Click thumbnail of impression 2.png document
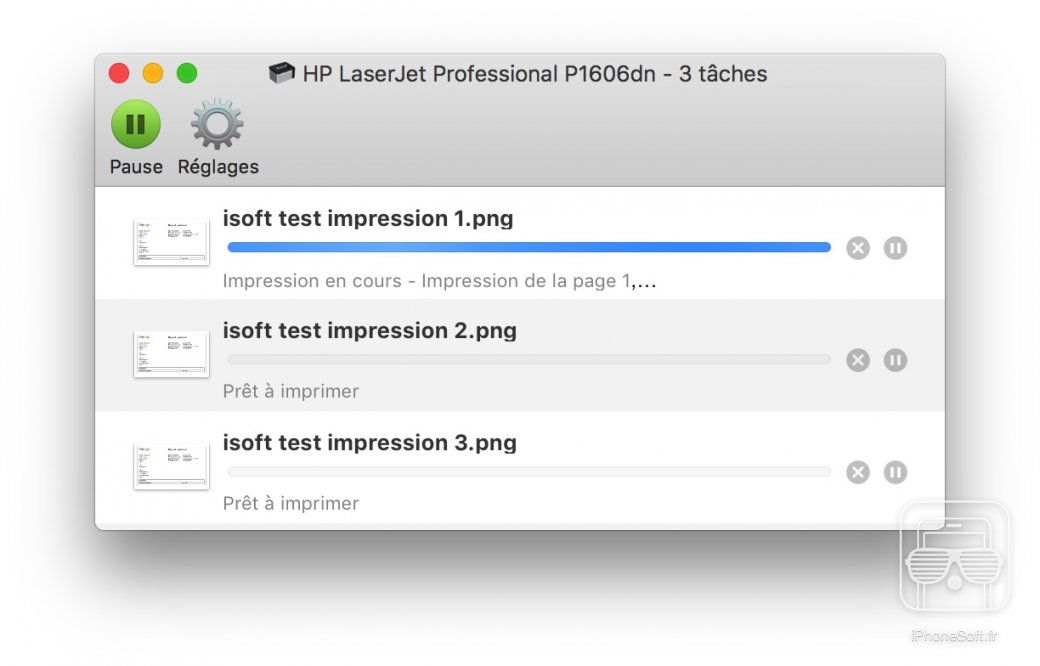Image resolution: width=1040 pixels, height=666 pixels. (x=171, y=355)
